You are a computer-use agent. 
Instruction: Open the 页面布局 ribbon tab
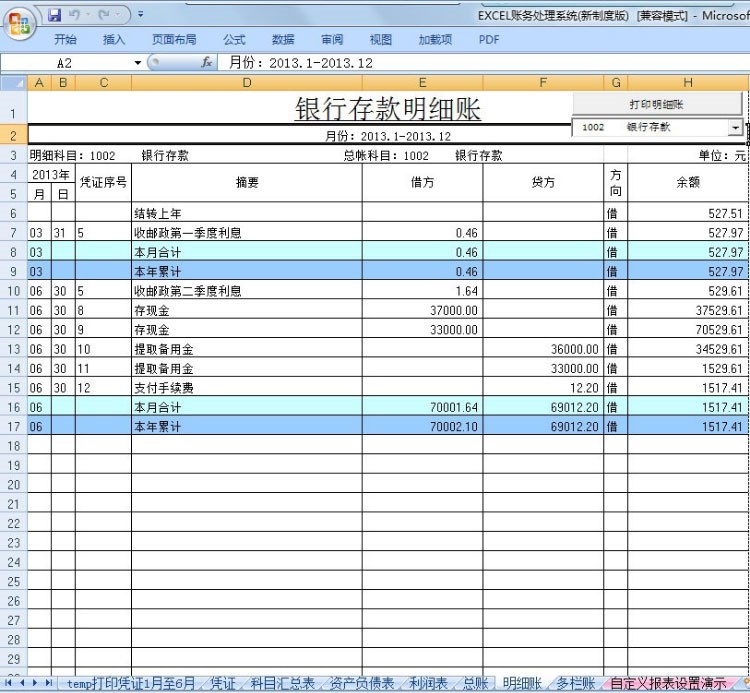click(x=174, y=40)
